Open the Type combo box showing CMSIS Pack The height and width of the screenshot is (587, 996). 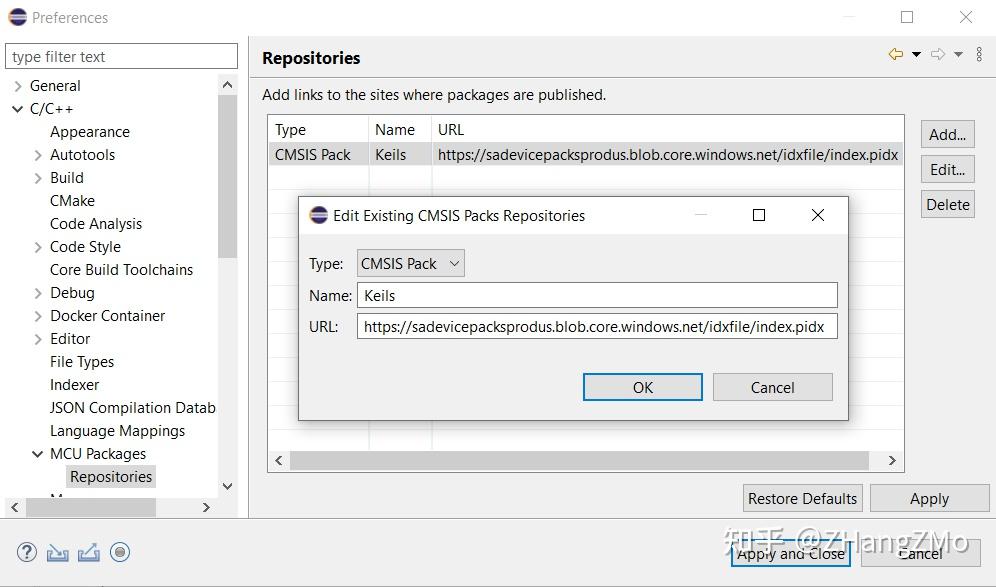[x=411, y=264]
